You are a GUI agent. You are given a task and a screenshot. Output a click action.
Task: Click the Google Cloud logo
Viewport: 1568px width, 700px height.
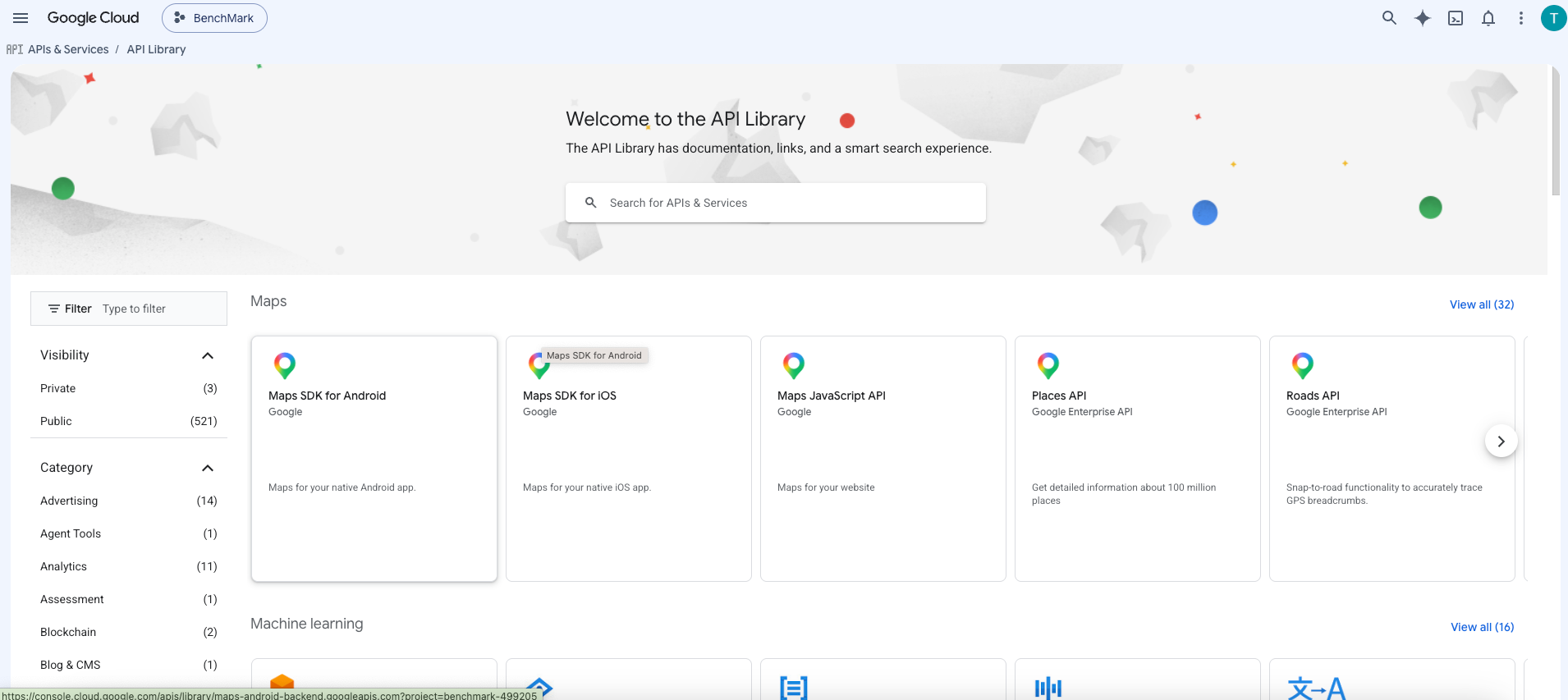coord(93,18)
